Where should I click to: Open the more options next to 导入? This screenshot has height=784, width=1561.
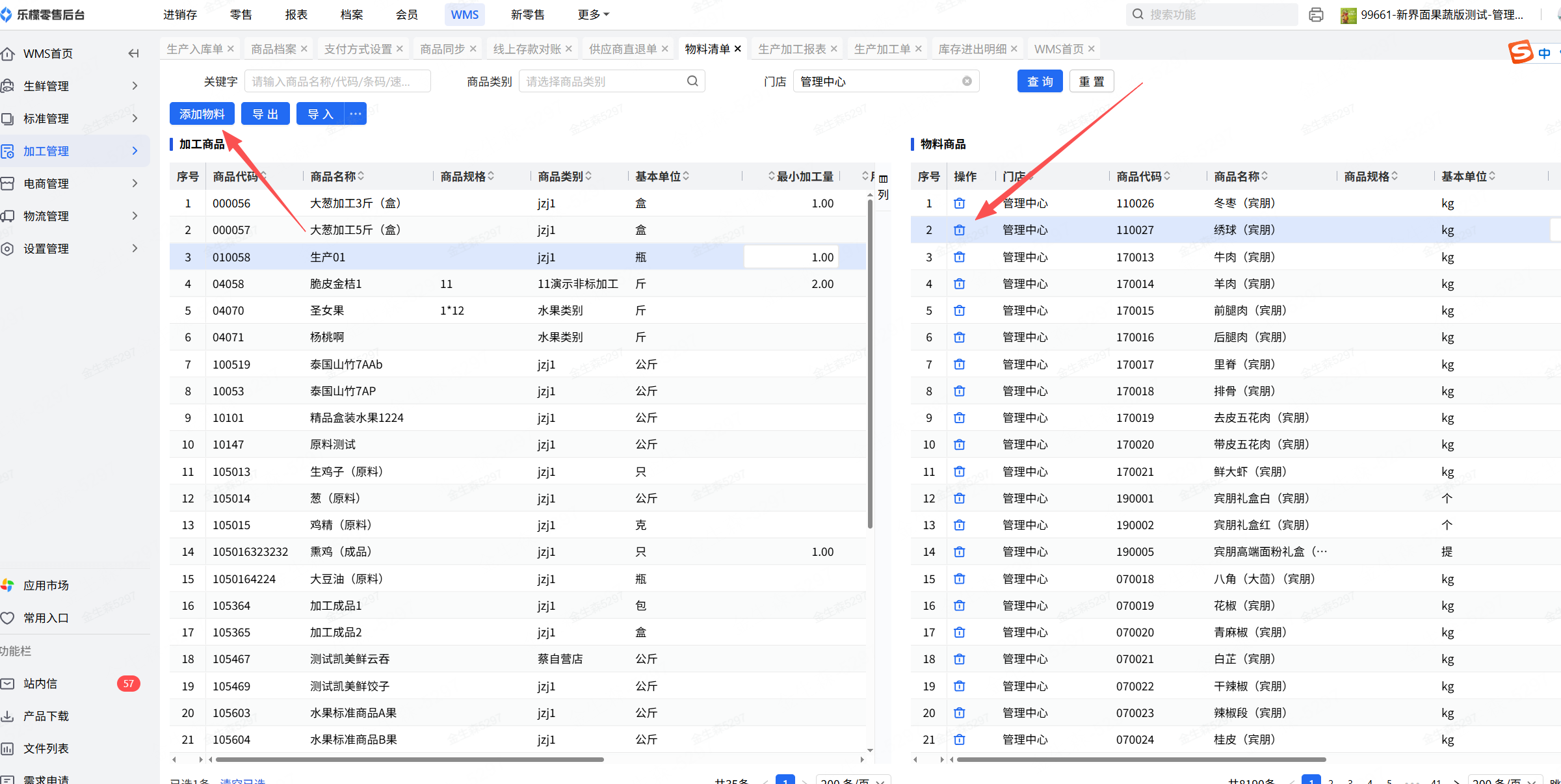356,114
